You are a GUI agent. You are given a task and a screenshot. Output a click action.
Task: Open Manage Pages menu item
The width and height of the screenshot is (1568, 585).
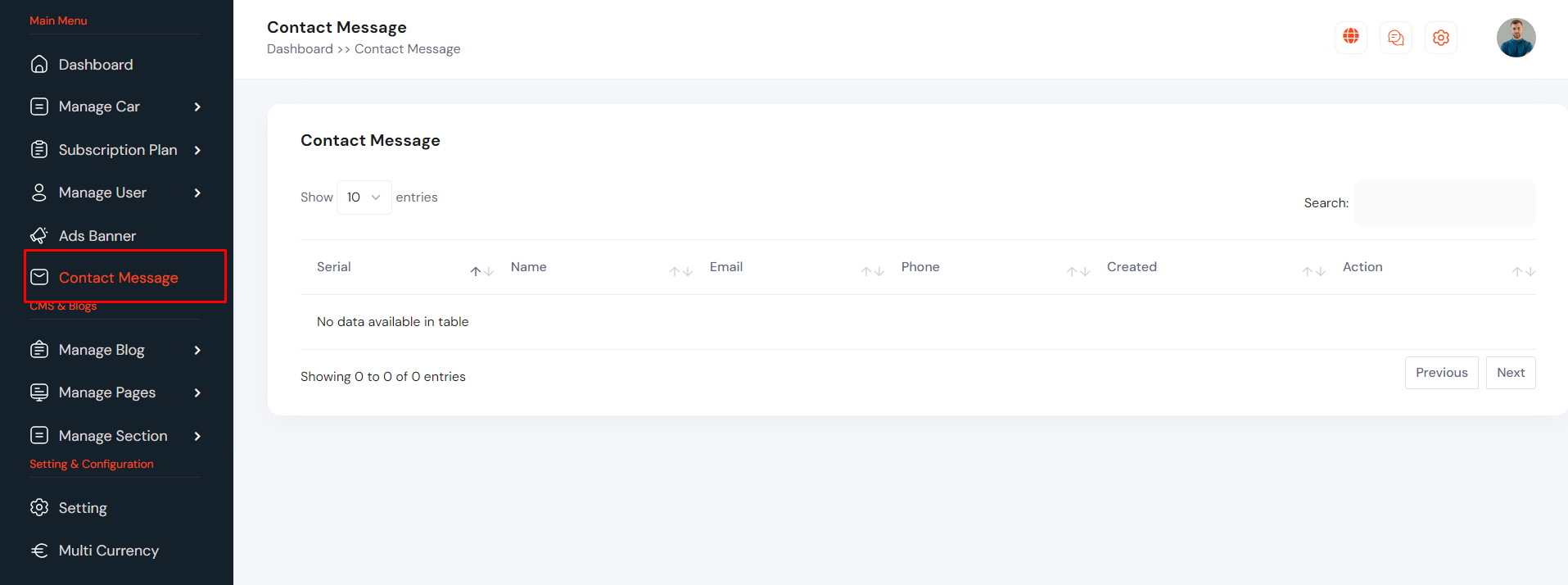[x=106, y=392]
